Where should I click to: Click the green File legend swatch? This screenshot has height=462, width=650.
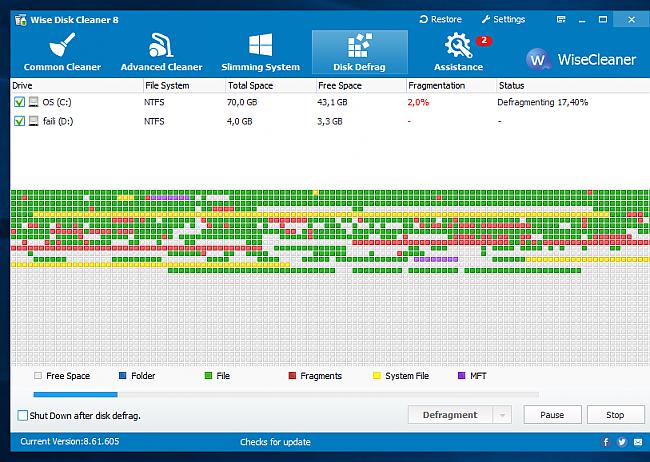(x=209, y=376)
